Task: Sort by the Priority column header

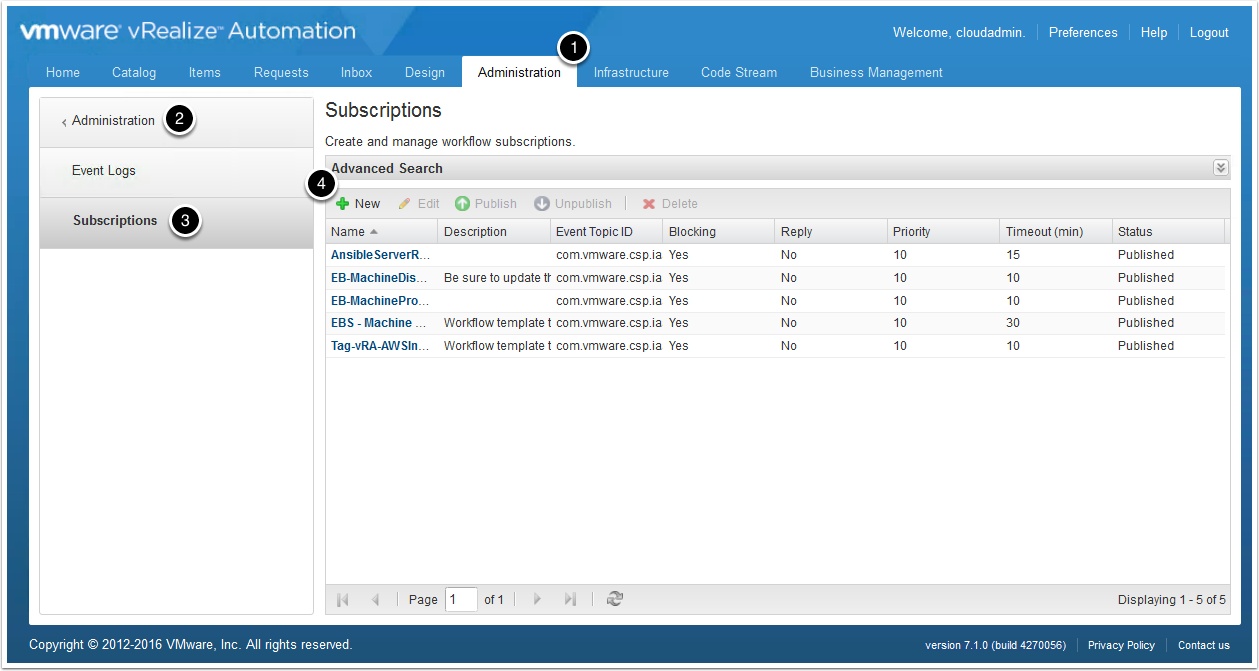Action: coord(944,232)
